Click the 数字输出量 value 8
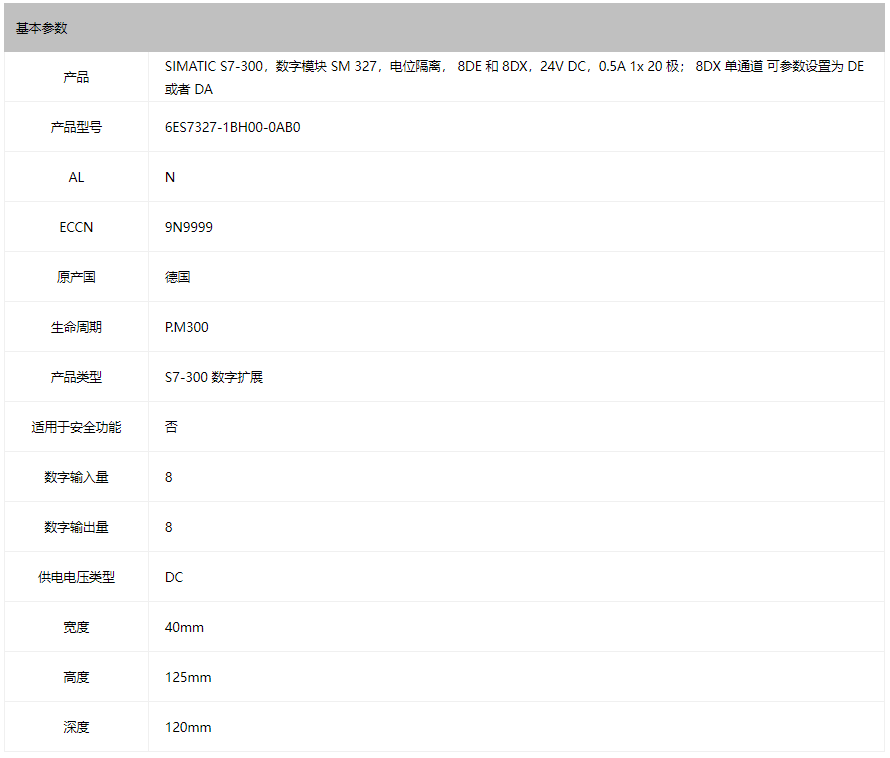 [169, 527]
